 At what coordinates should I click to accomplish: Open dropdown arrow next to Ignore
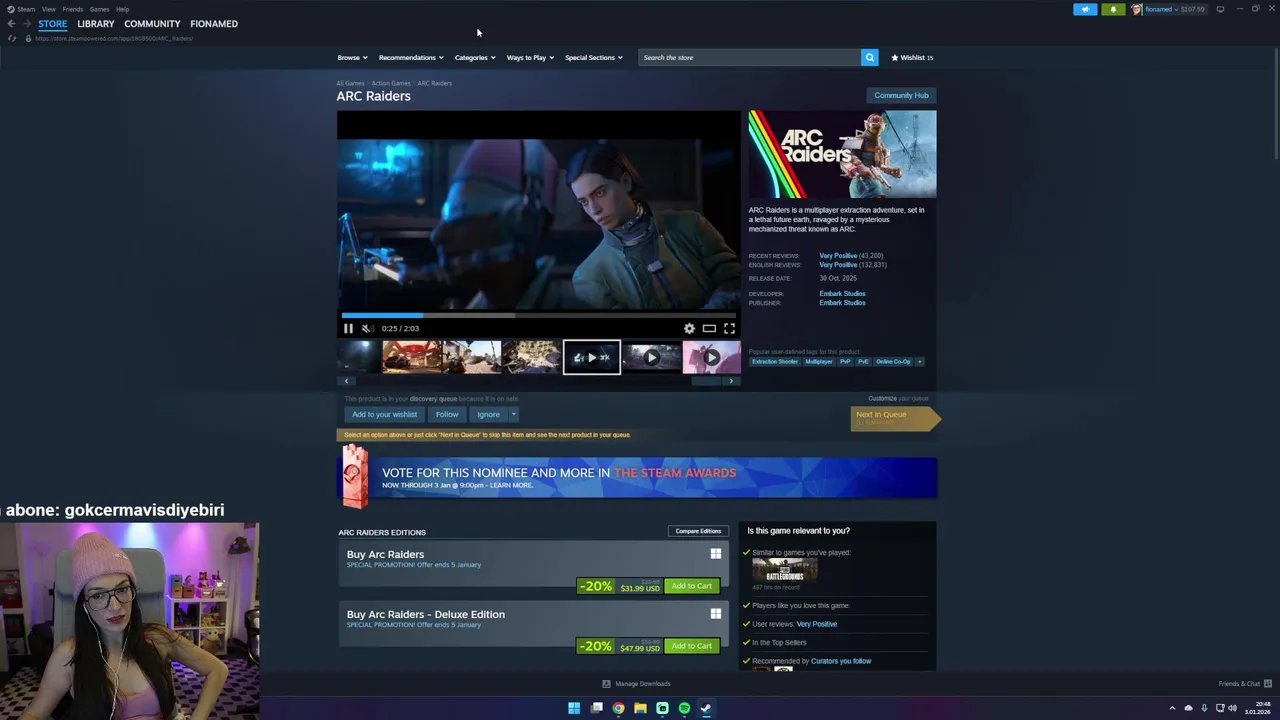pyautogui.click(x=514, y=414)
